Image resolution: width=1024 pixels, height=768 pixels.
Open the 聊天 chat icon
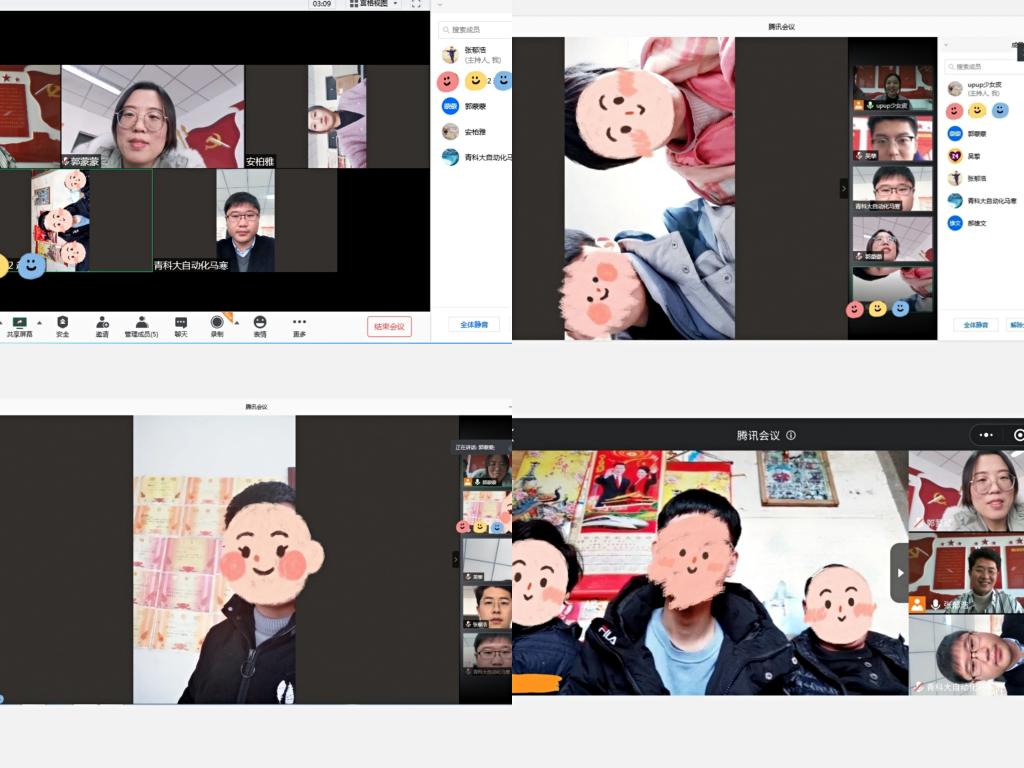point(181,322)
